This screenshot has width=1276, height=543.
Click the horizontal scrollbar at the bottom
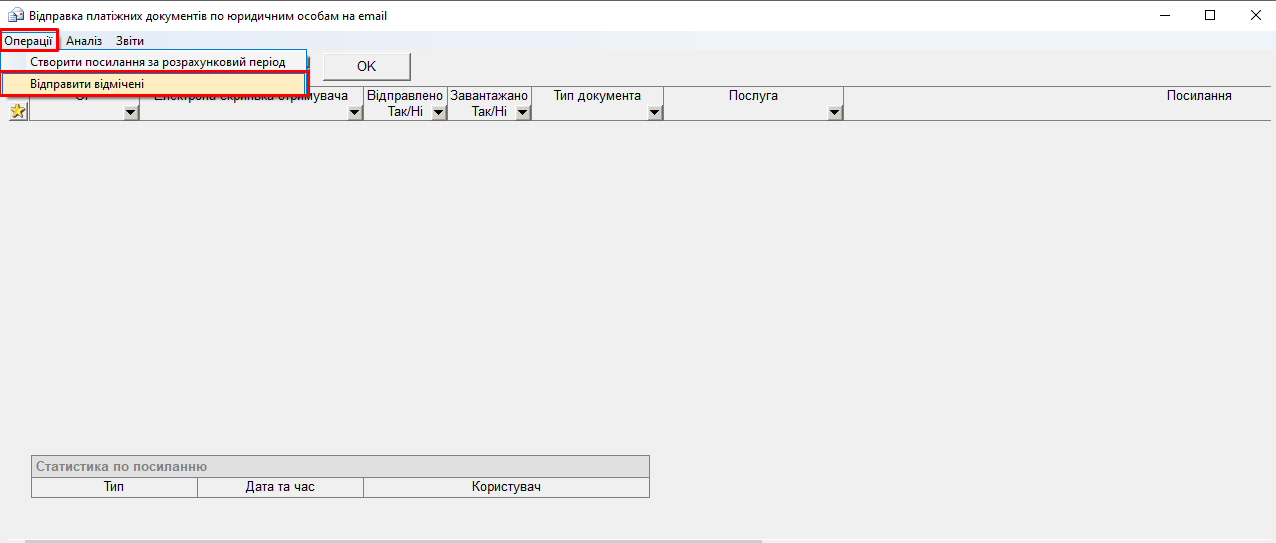(400, 540)
